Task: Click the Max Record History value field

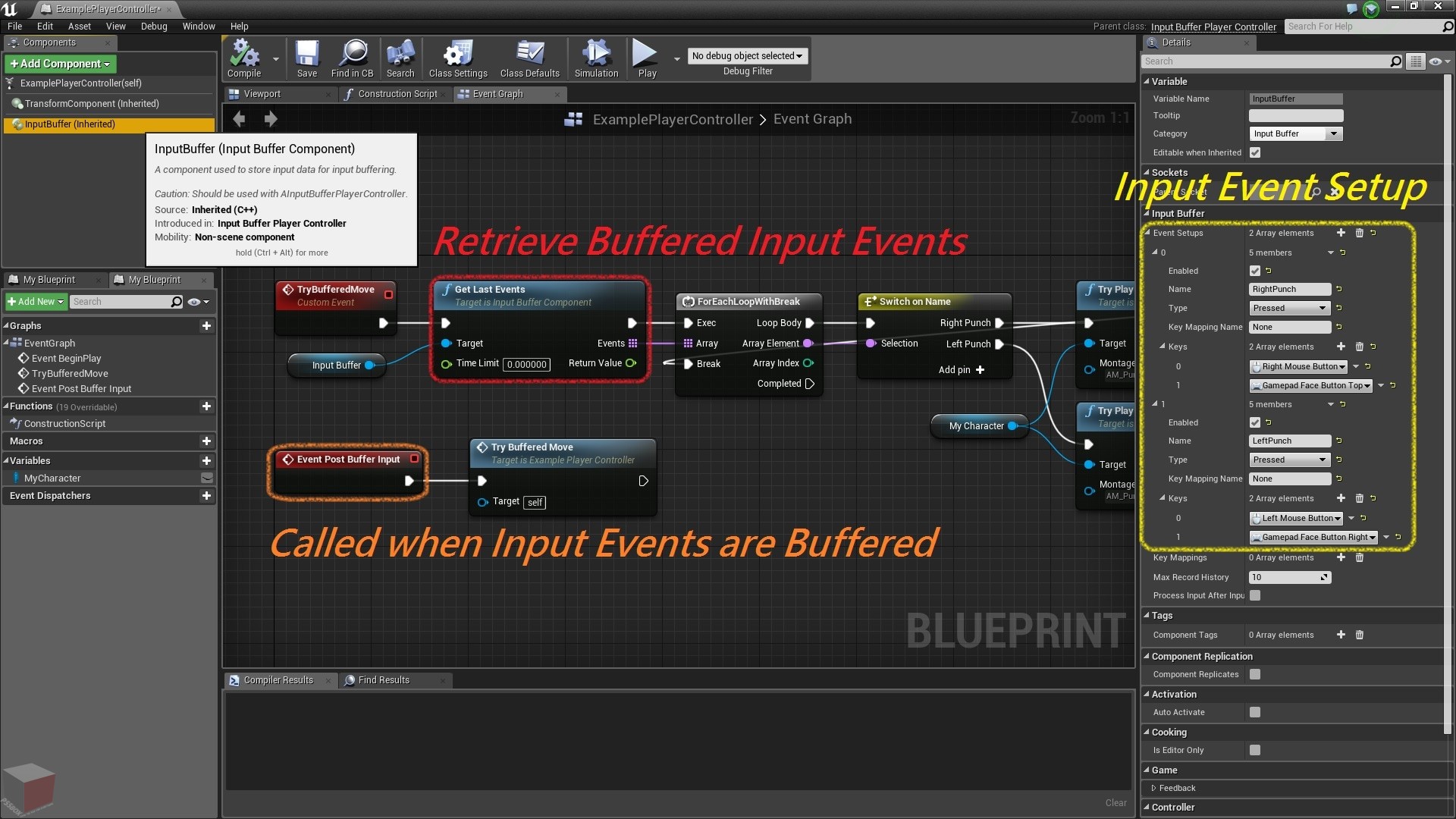Action: 1290,577
